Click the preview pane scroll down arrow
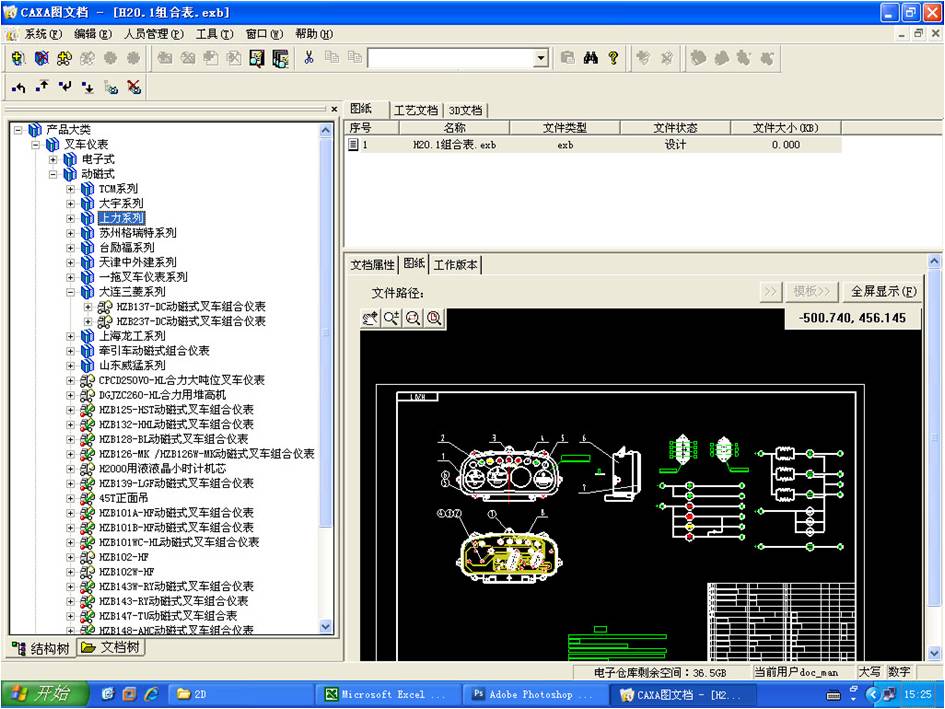Image resolution: width=945 pixels, height=709 pixels. [x=934, y=653]
